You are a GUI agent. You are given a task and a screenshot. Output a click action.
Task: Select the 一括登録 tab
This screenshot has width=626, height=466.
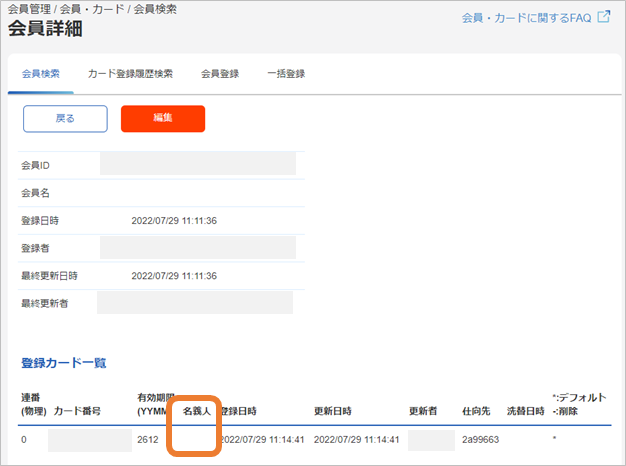286,74
